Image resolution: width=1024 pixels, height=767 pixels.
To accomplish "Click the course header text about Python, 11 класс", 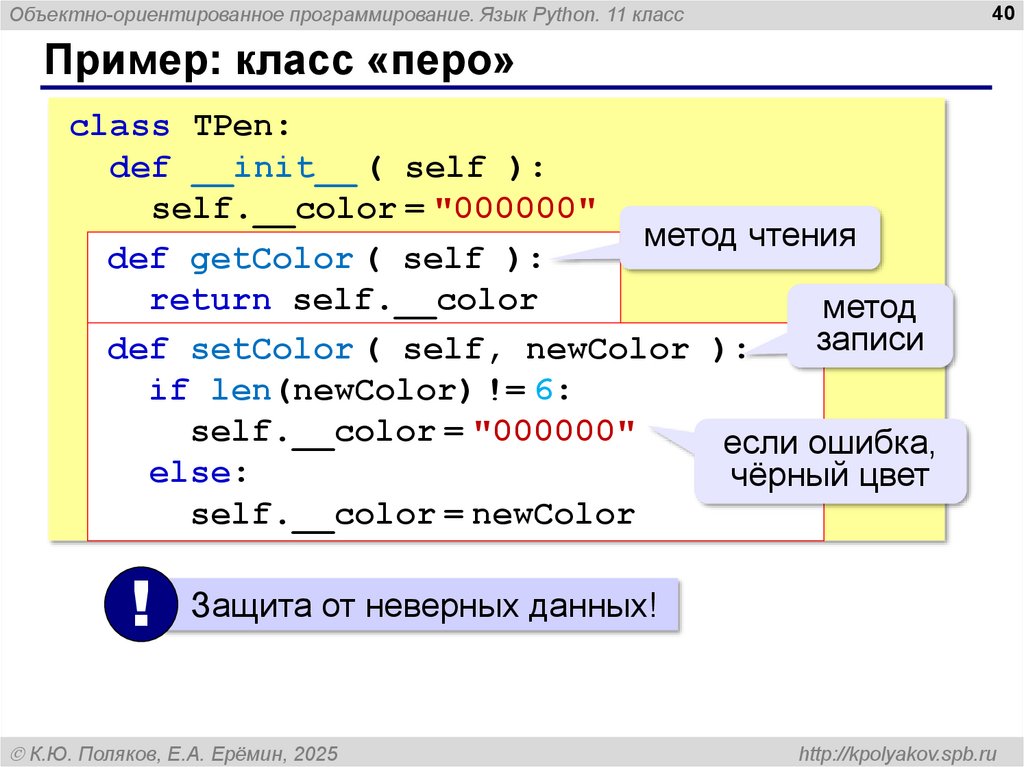I will (x=347, y=15).
